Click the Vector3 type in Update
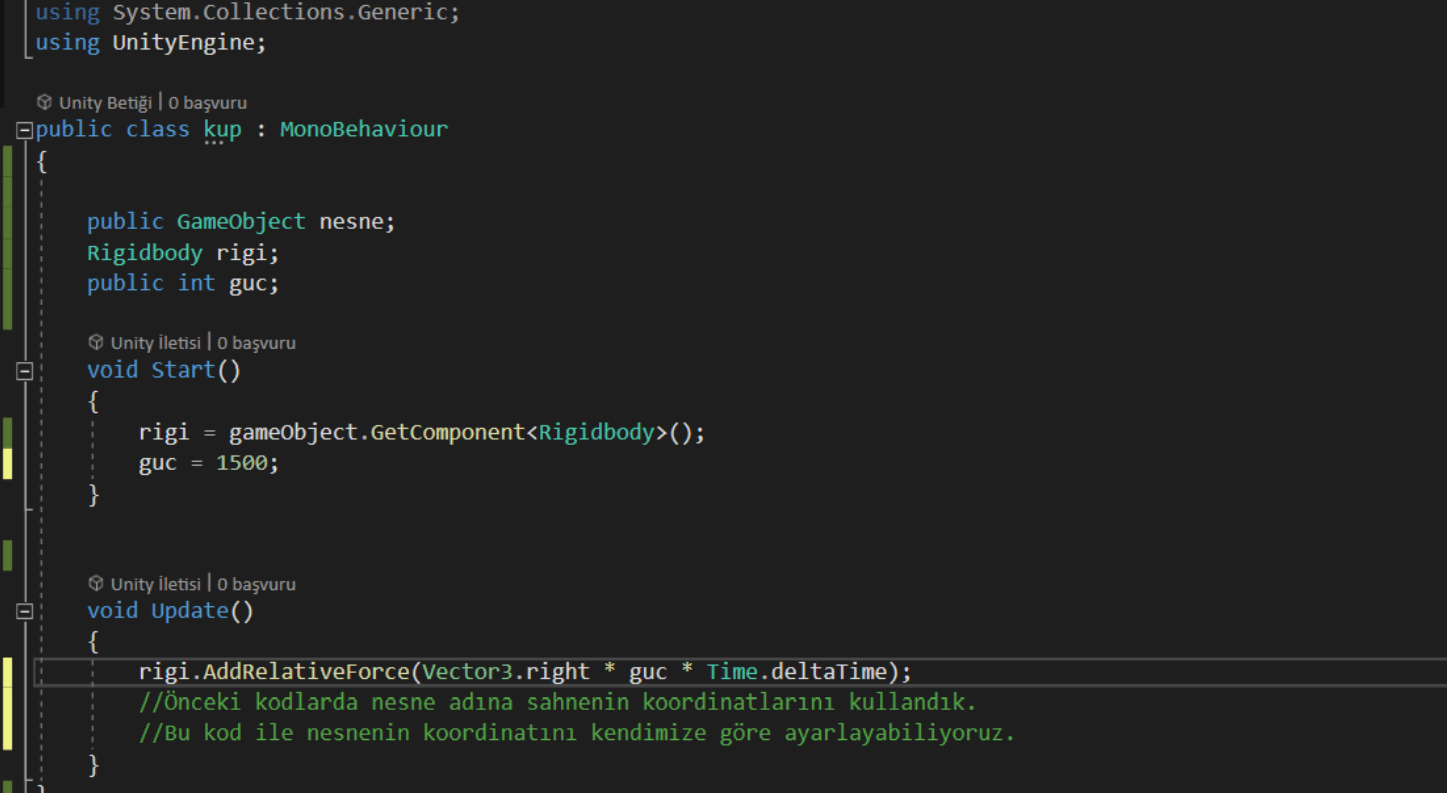The image size is (1447, 793). point(467,671)
